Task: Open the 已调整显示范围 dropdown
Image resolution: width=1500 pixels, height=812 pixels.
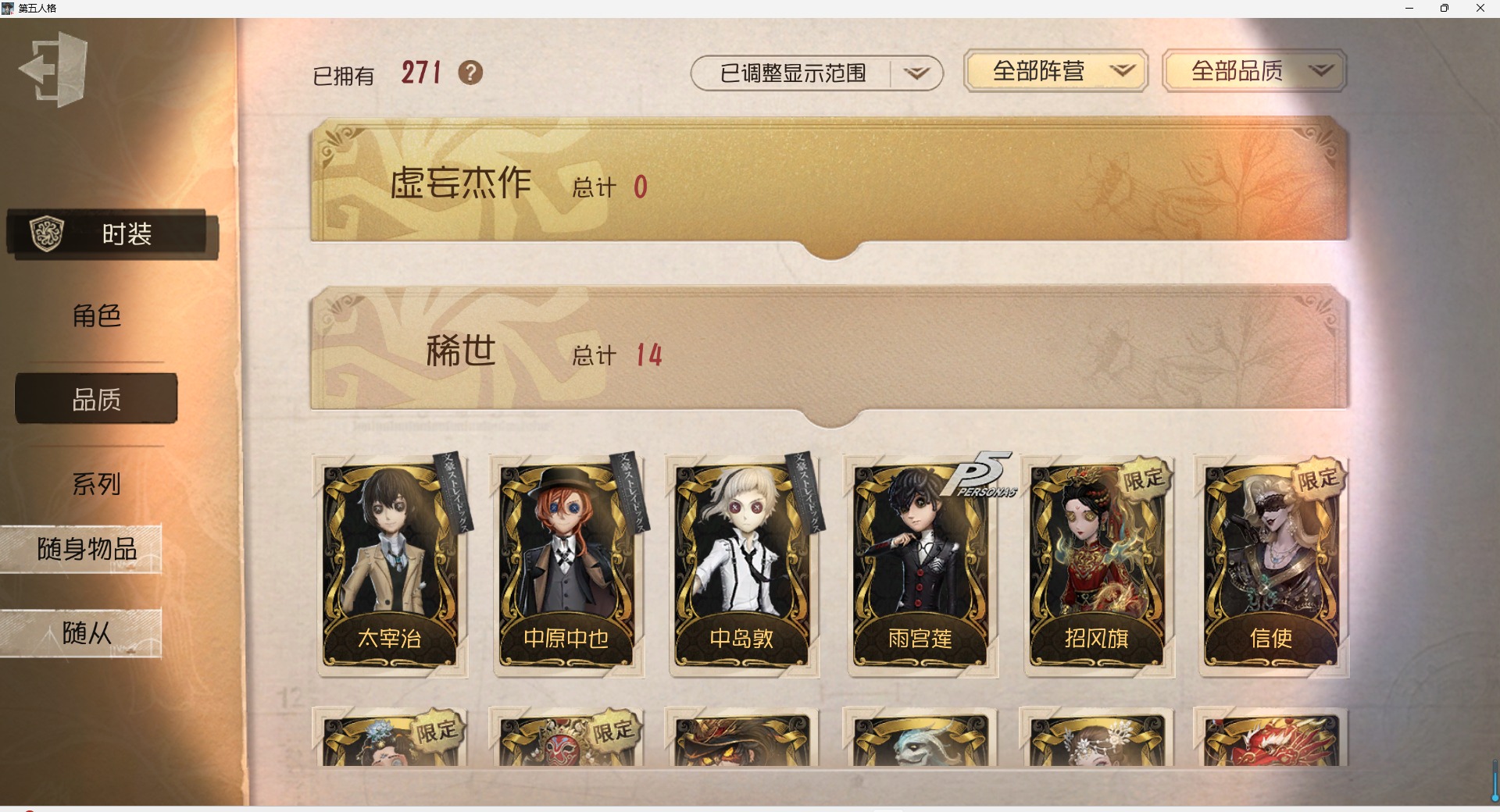Action: tap(816, 73)
